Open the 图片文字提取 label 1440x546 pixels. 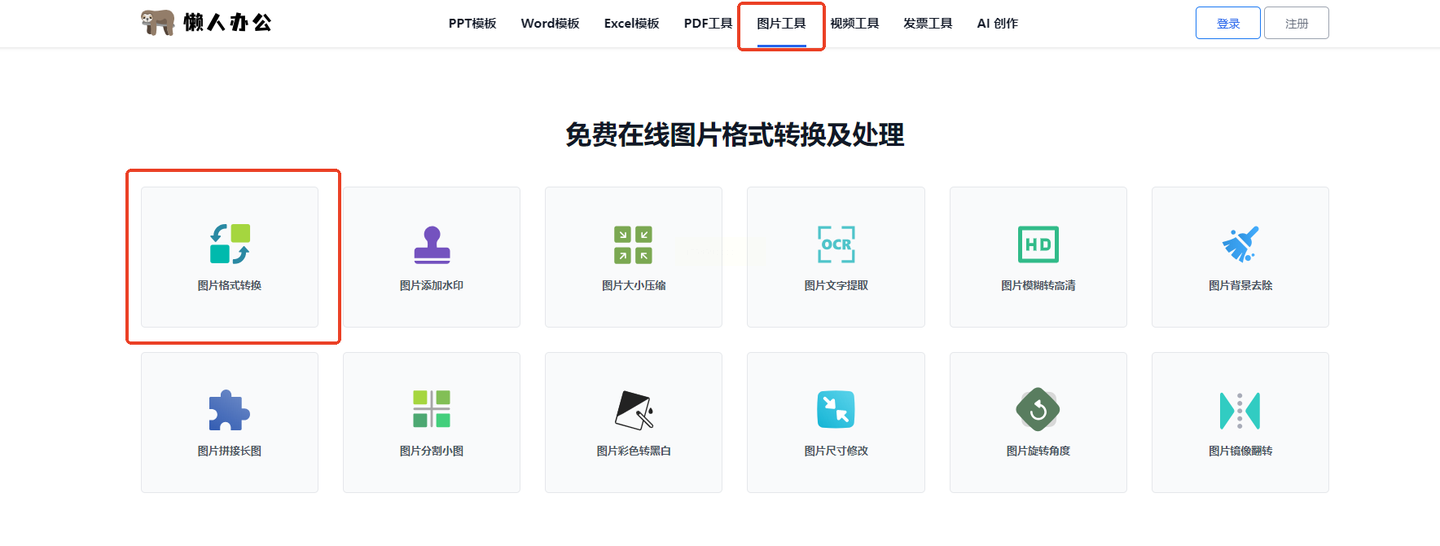click(836, 286)
